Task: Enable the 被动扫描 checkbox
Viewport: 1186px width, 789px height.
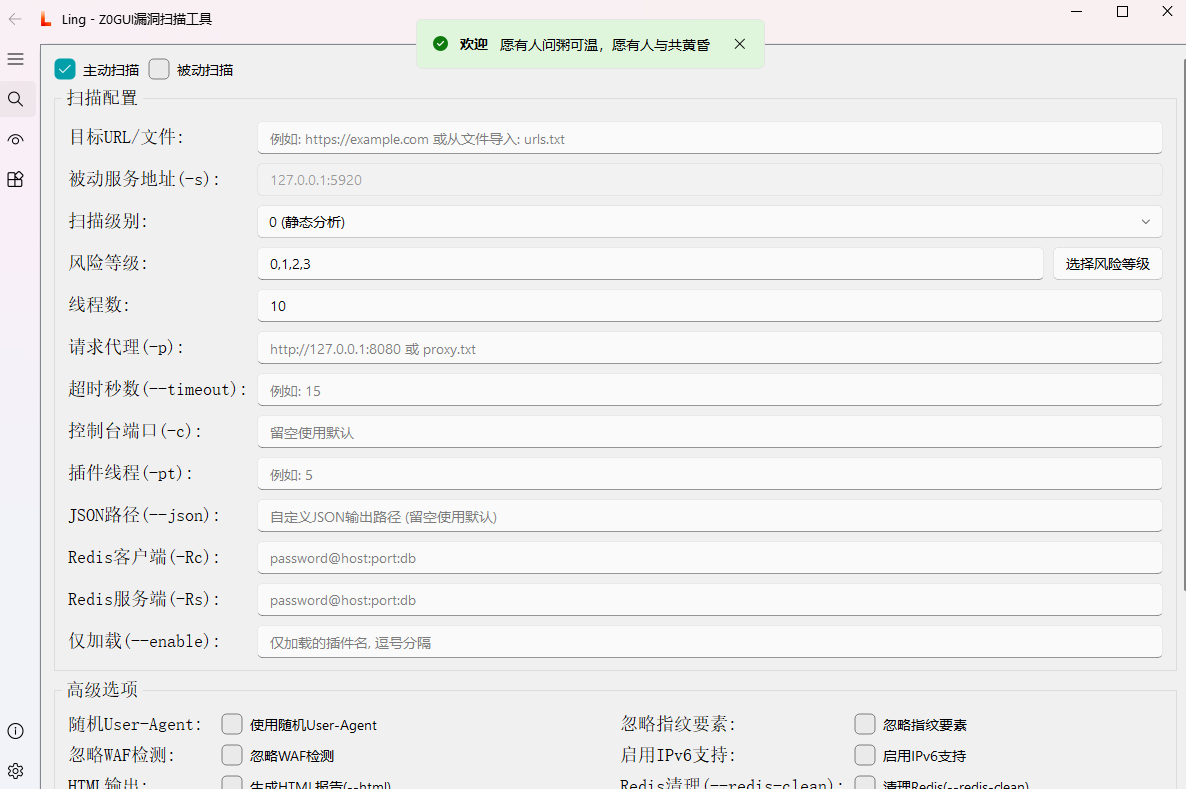Action: pos(159,70)
